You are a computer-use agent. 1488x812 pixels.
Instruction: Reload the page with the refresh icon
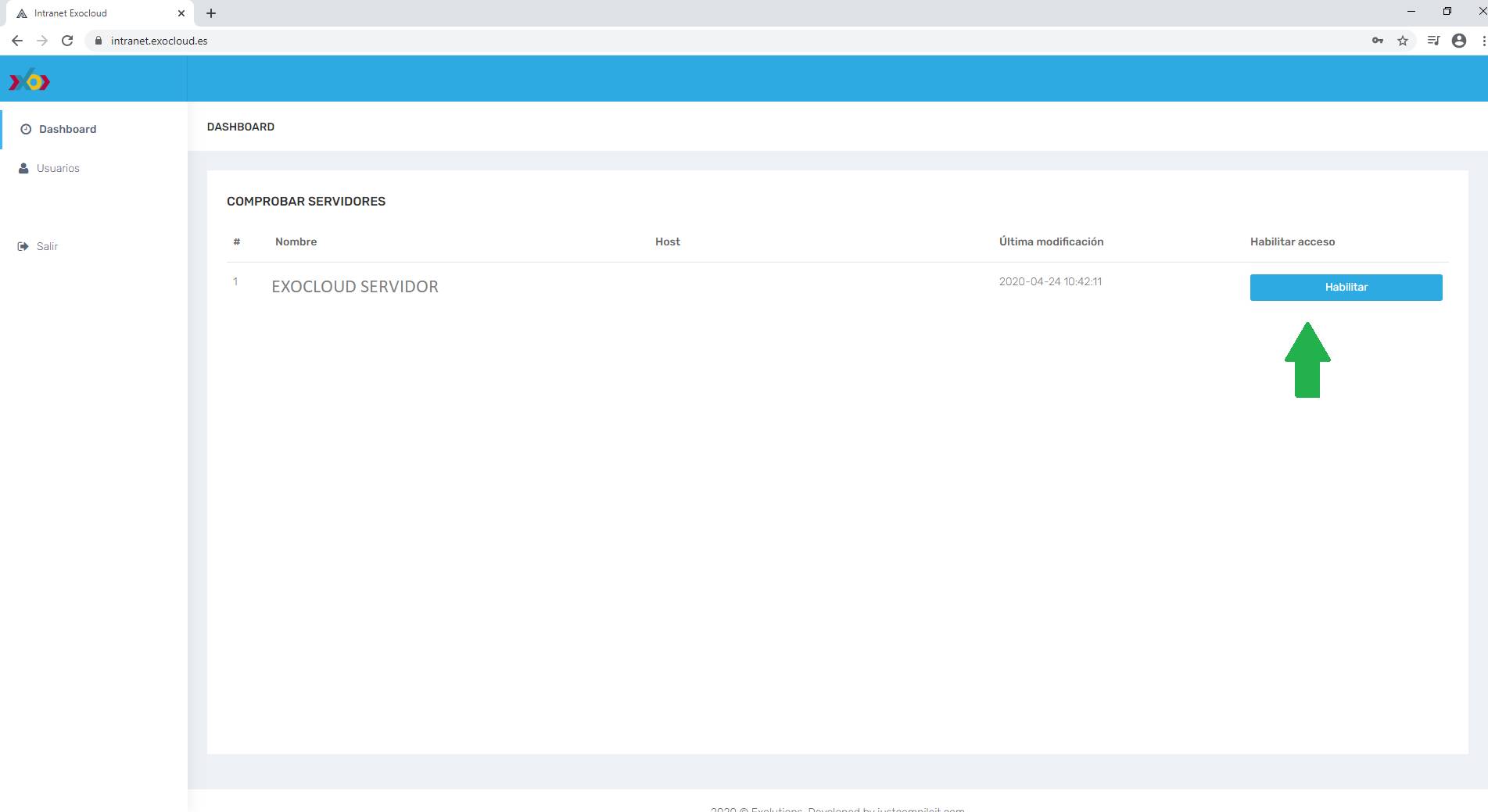click(x=67, y=41)
